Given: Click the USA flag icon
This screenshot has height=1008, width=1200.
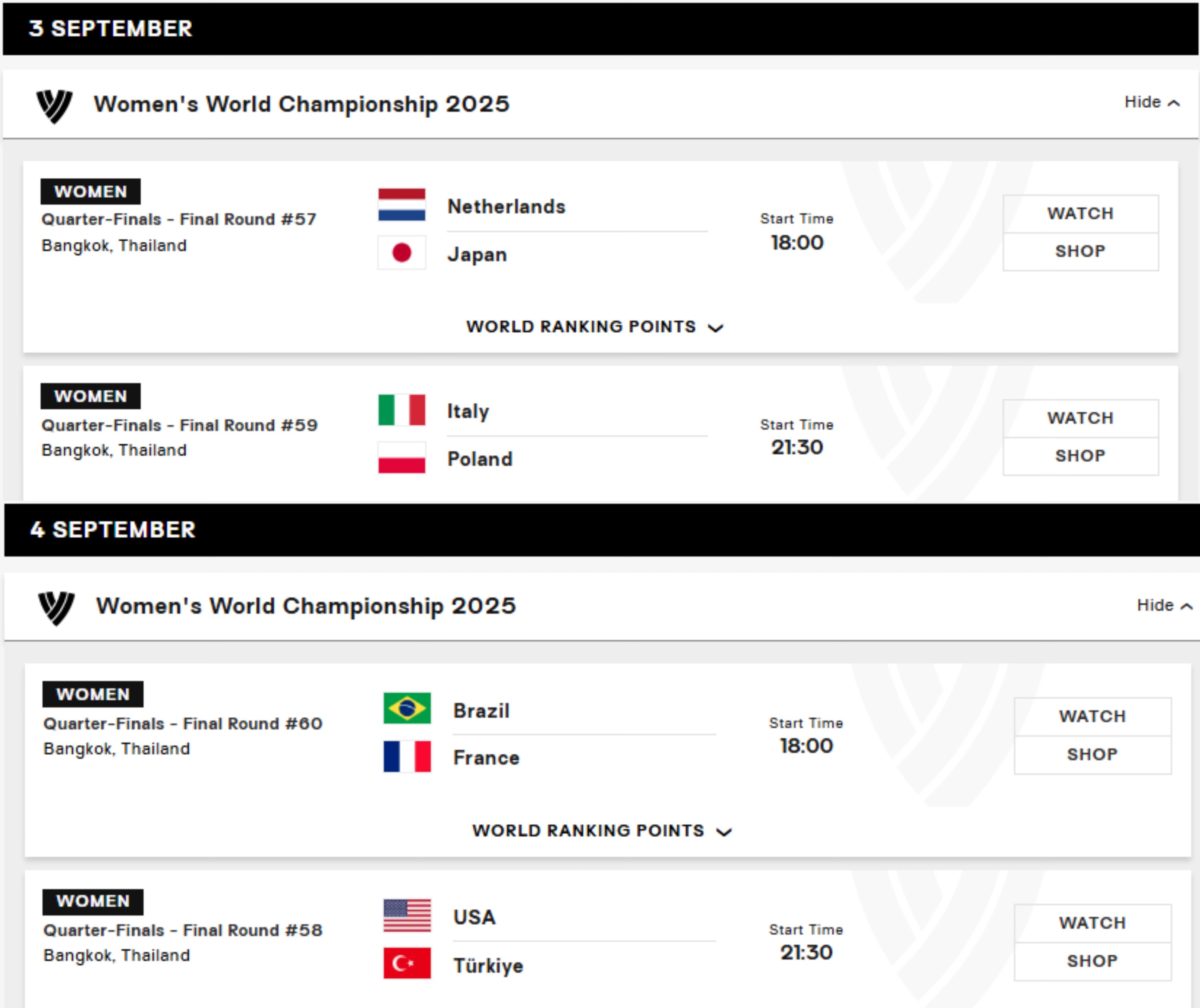Looking at the screenshot, I should pos(407,916).
